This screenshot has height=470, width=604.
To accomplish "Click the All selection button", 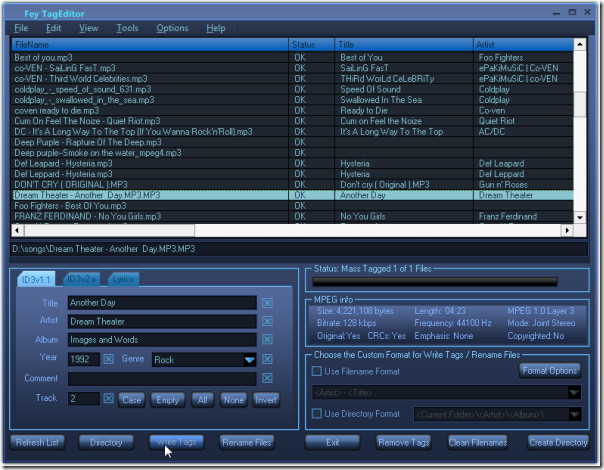I will (x=203, y=400).
